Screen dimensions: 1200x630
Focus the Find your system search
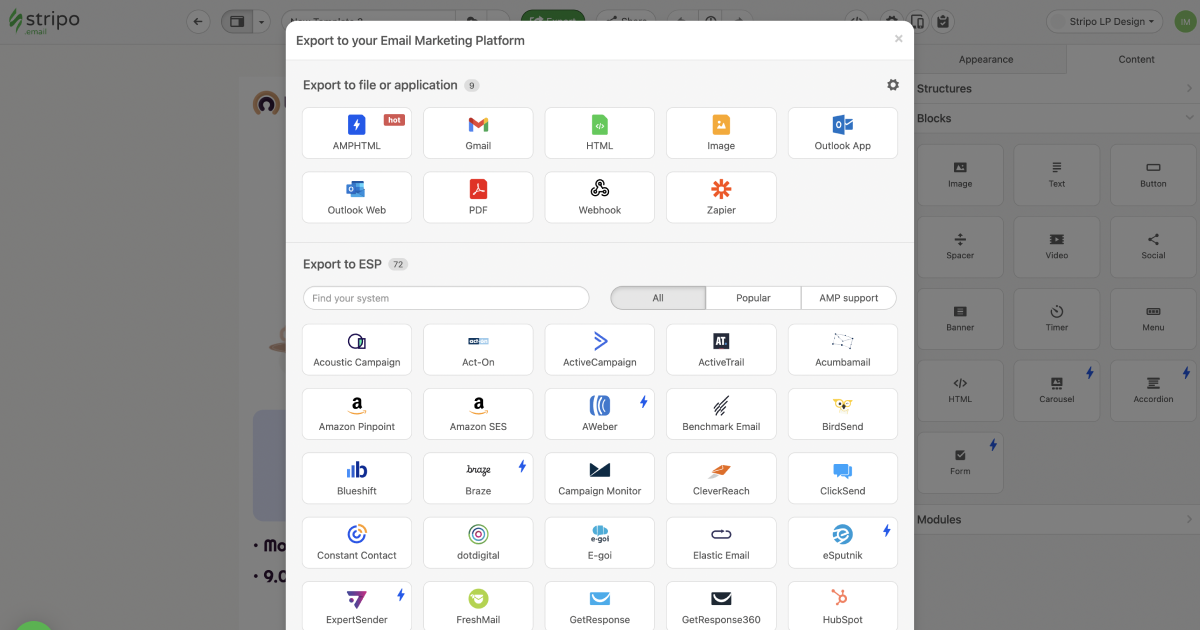446,298
